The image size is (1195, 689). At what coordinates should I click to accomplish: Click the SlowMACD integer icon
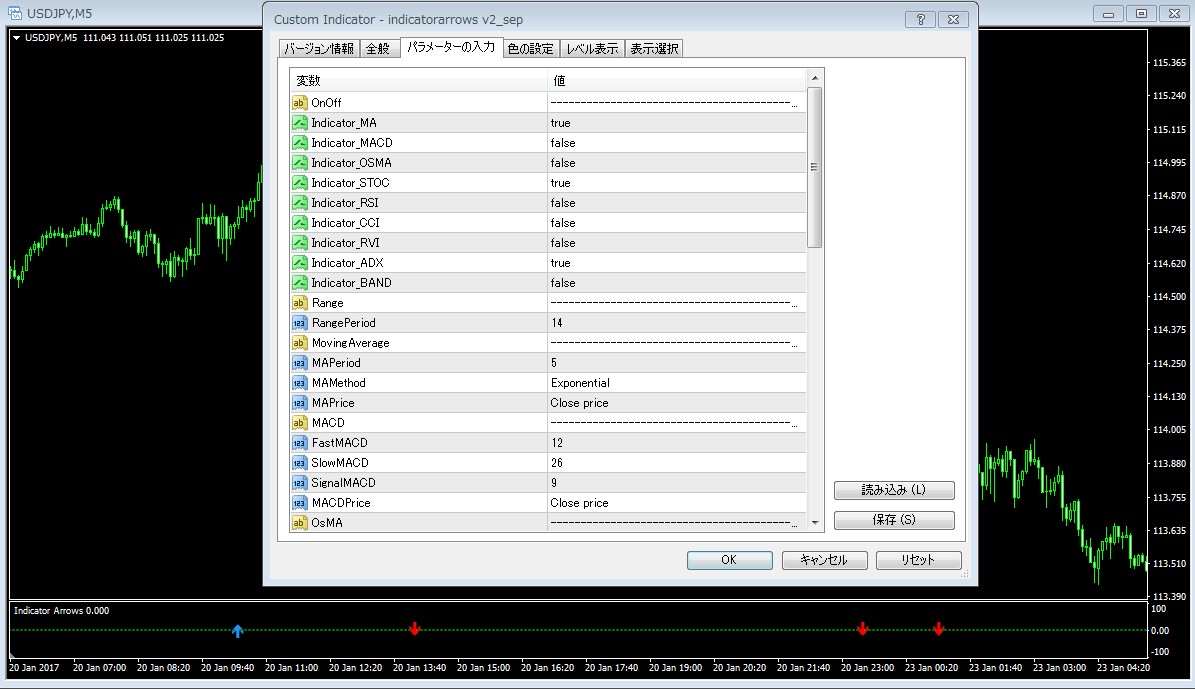300,463
